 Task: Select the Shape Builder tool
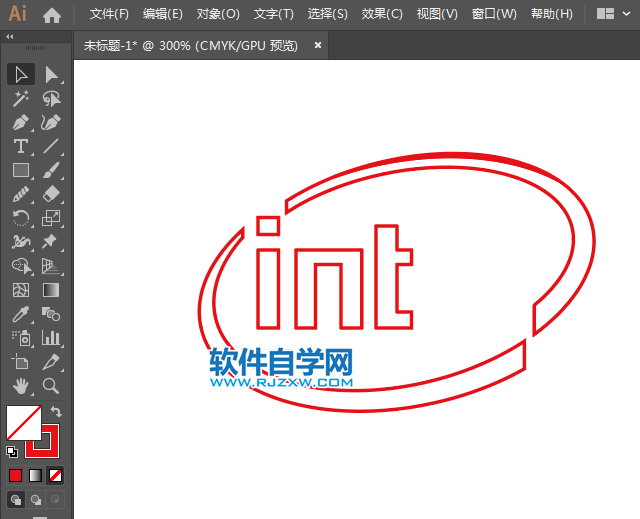pos(21,266)
